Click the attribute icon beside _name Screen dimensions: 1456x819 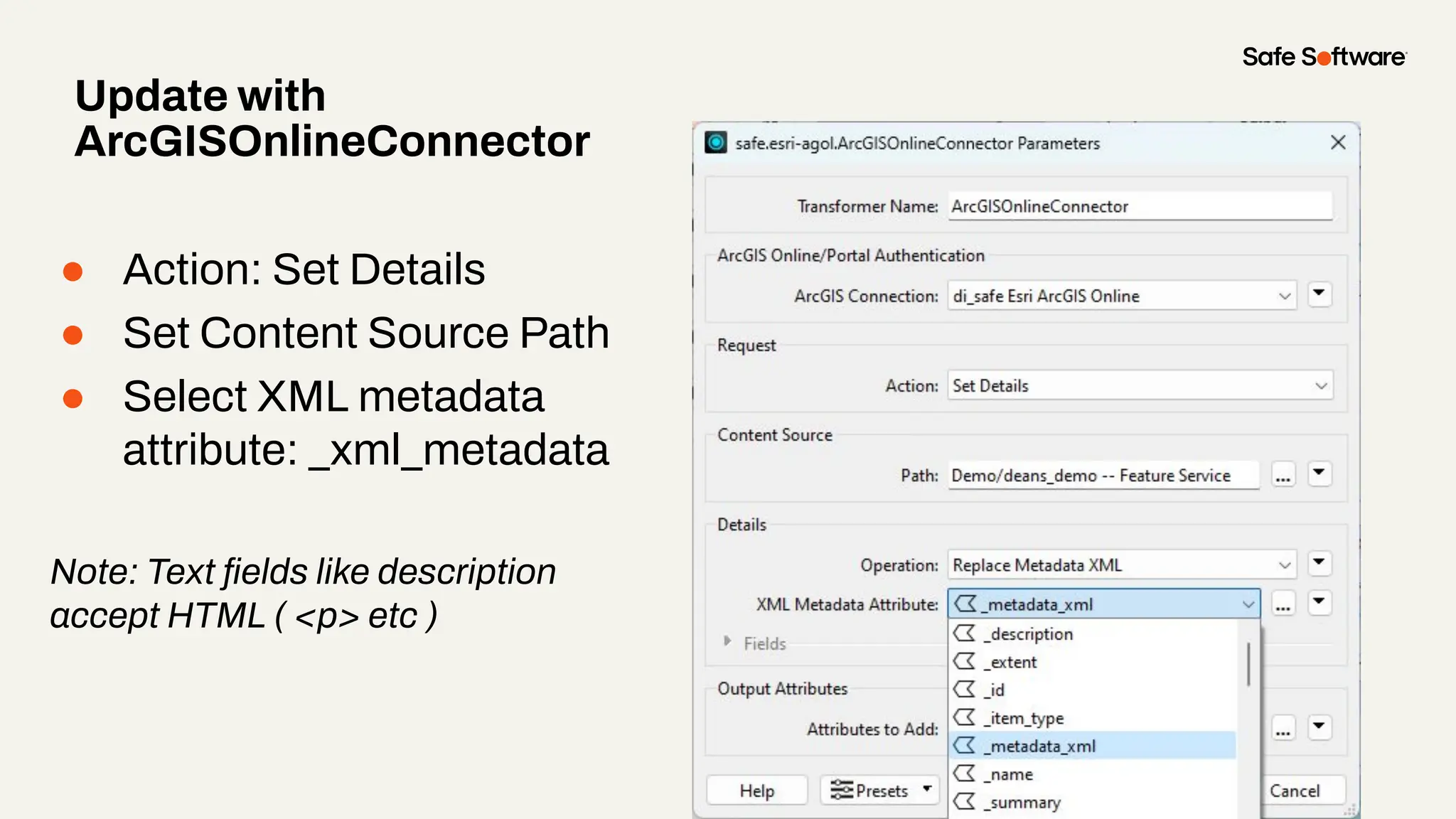965,773
